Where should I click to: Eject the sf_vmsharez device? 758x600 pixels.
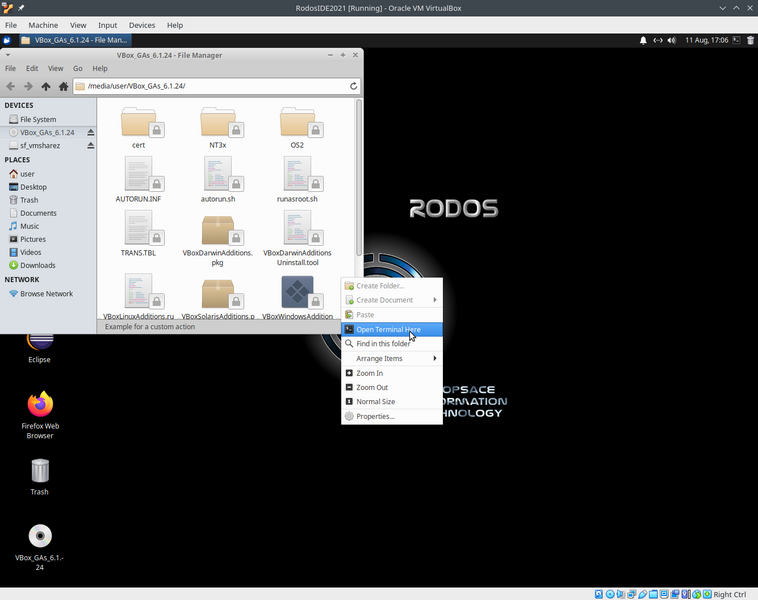click(90, 146)
